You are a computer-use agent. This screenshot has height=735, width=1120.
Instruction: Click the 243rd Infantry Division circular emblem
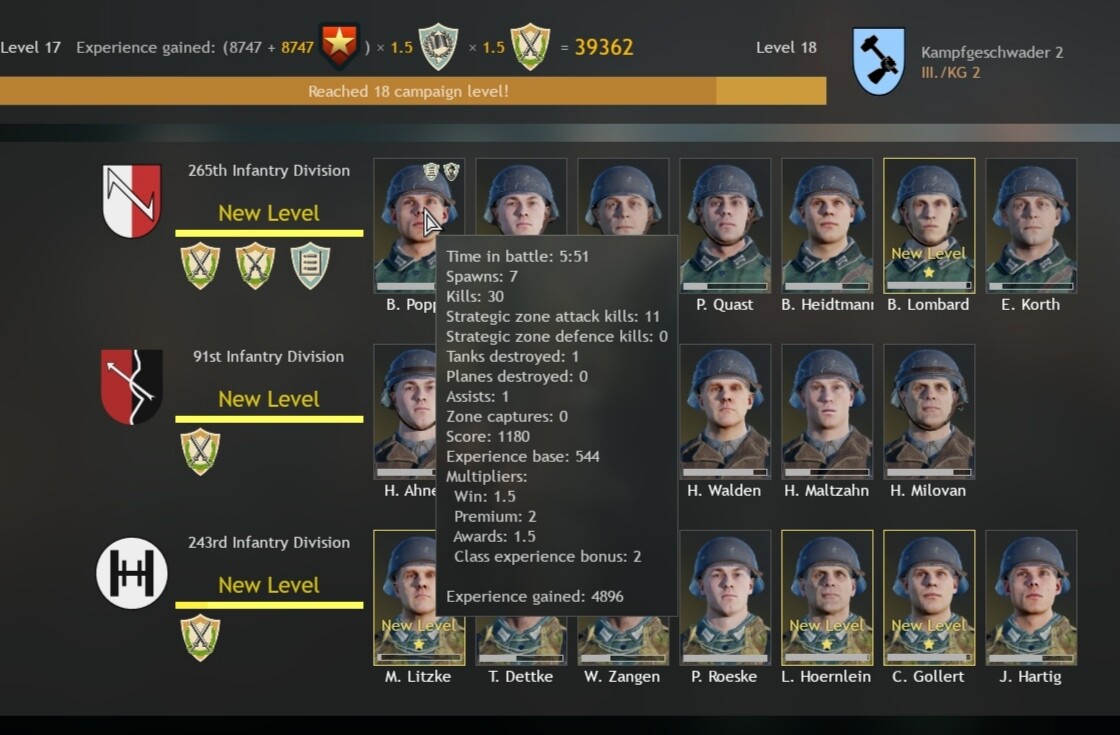point(131,573)
